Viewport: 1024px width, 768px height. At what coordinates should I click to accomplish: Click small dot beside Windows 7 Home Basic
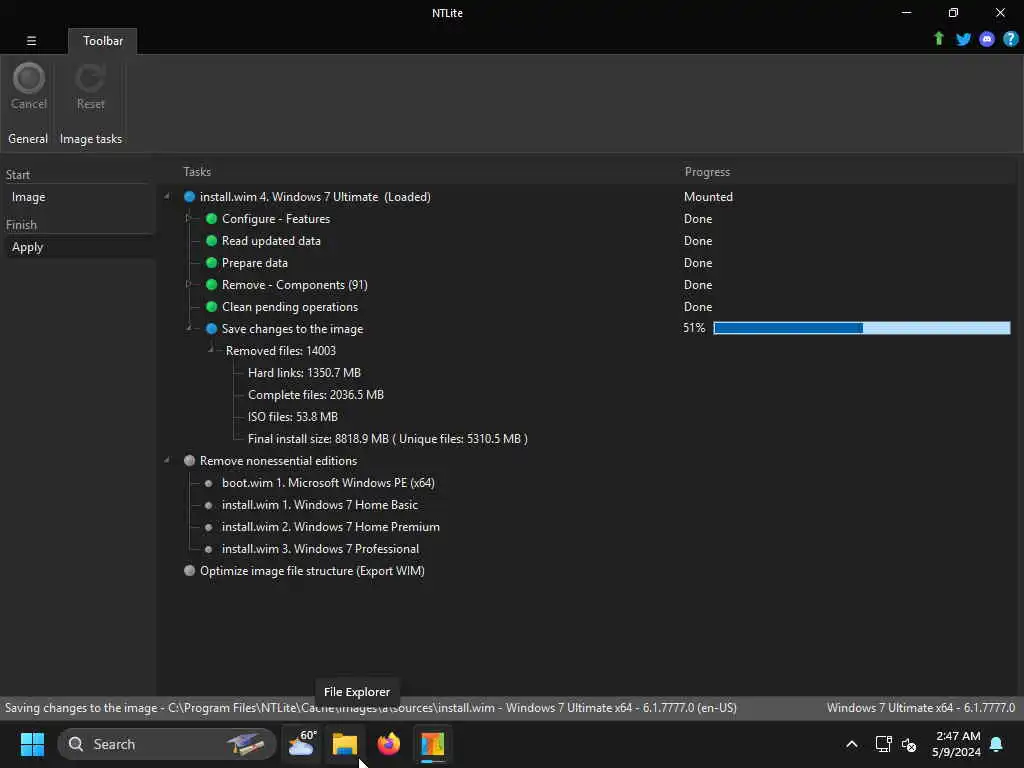pyautogui.click(x=208, y=505)
